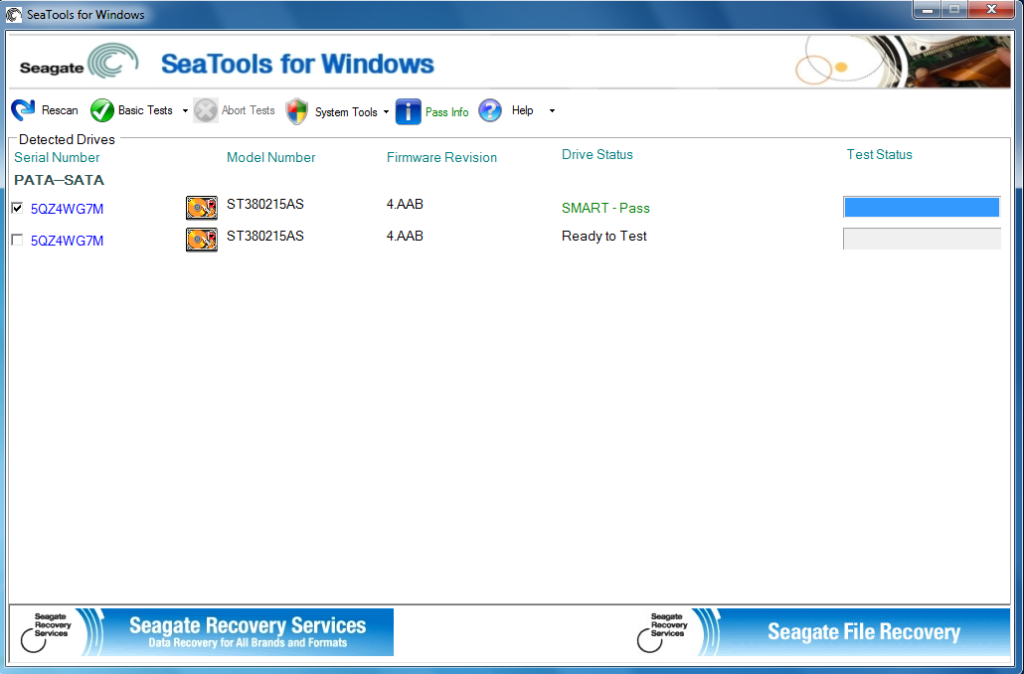Click the Firmware Revision column header
The height and width of the screenshot is (674, 1024).
click(441, 157)
